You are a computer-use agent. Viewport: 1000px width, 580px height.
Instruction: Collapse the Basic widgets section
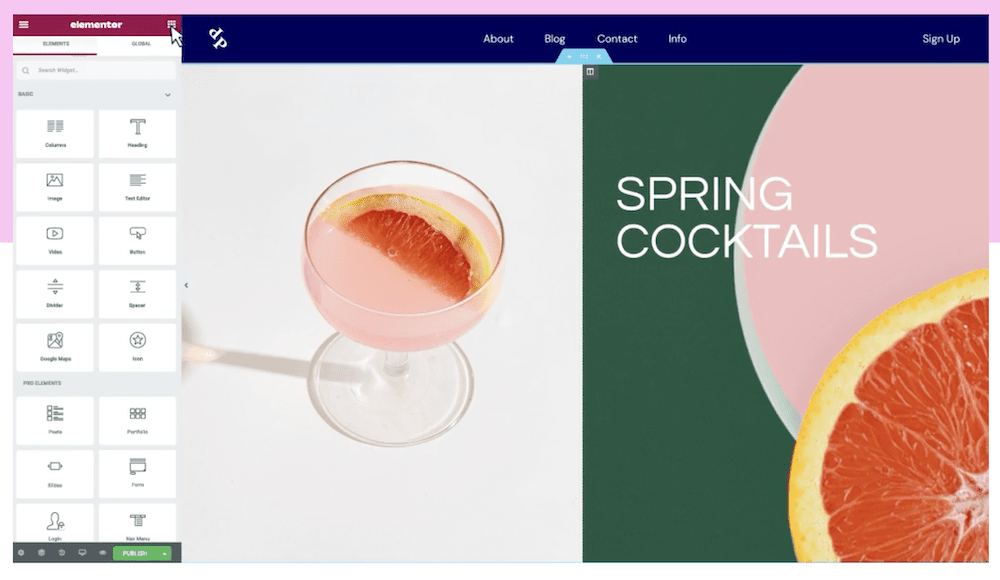click(168, 94)
